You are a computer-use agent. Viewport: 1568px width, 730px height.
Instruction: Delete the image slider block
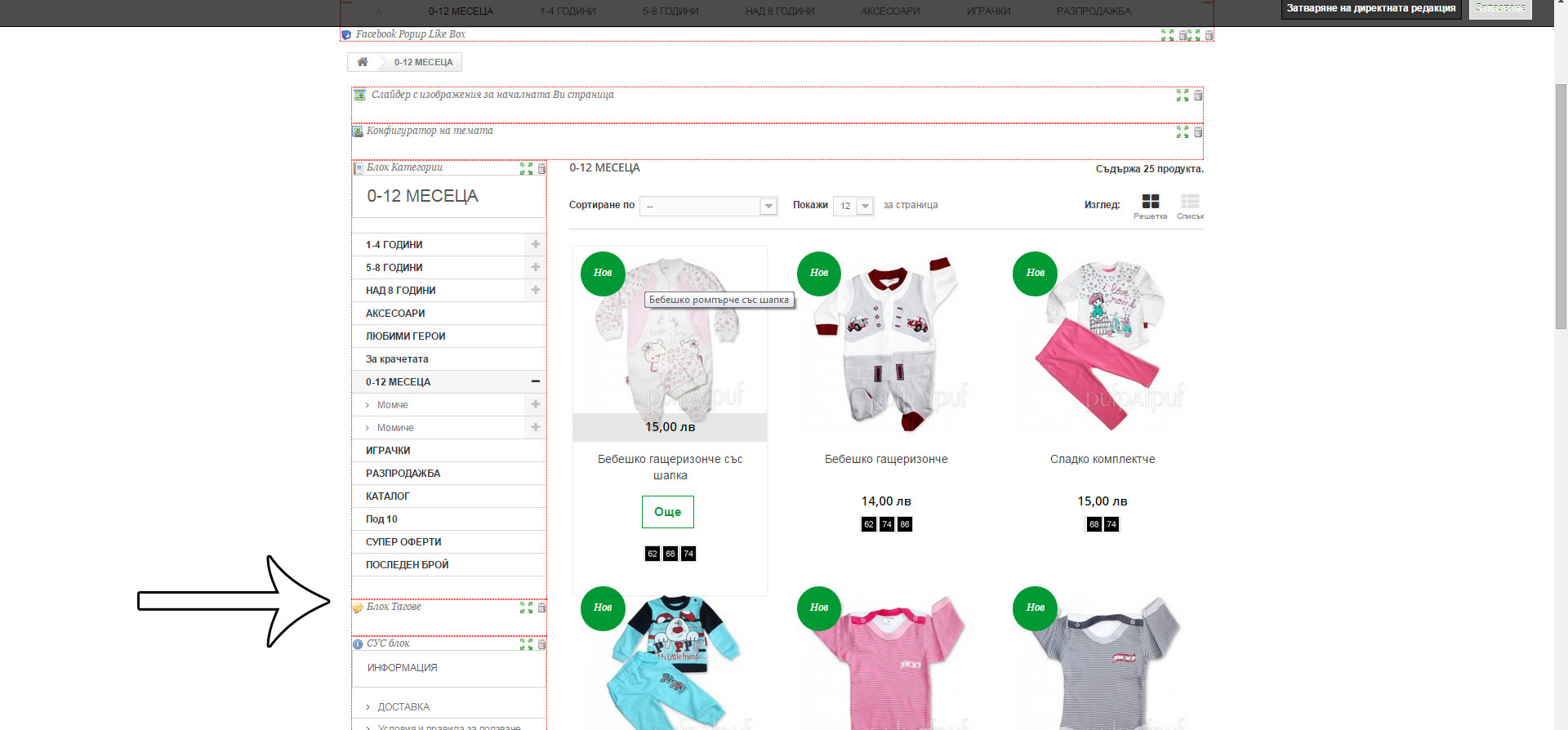[1198, 96]
